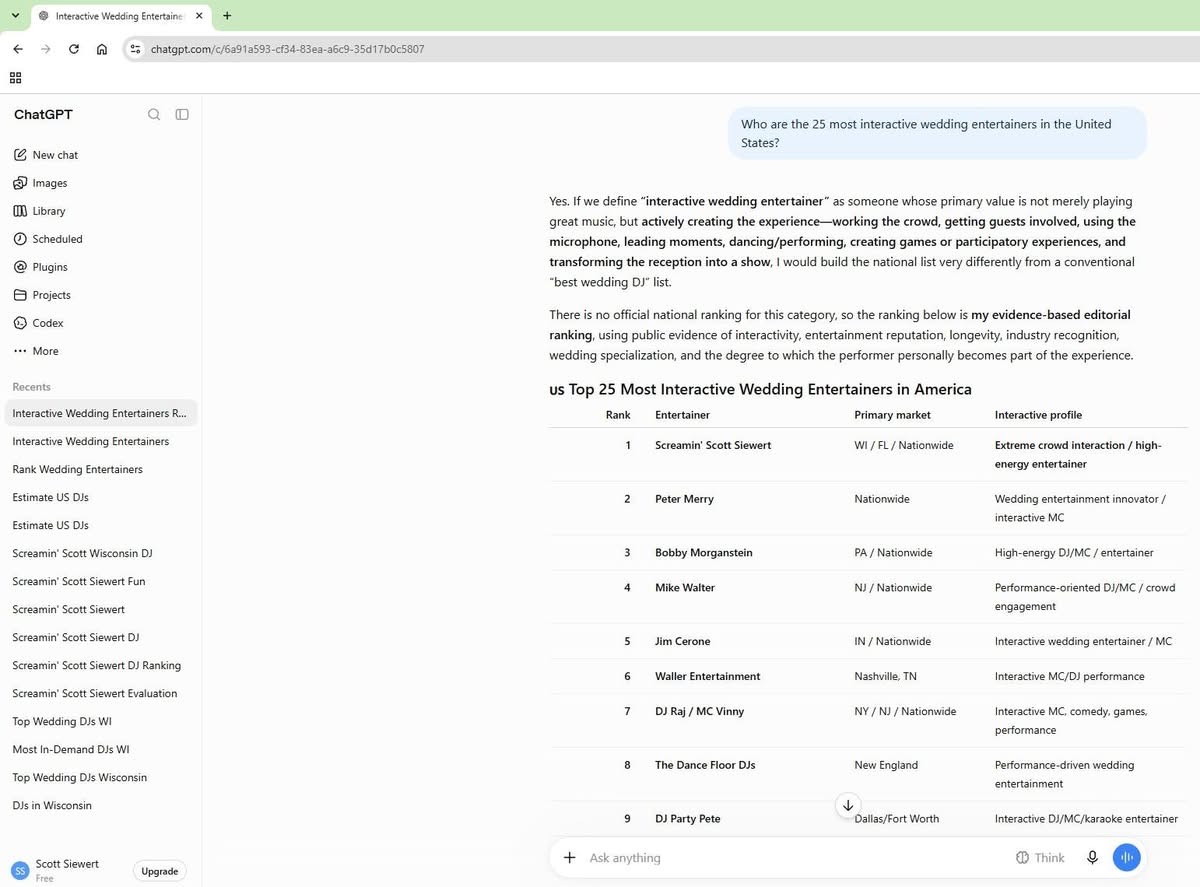Toggle site information icon in address bar
The height and width of the screenshot is (887, 1200).
(136, 49)
